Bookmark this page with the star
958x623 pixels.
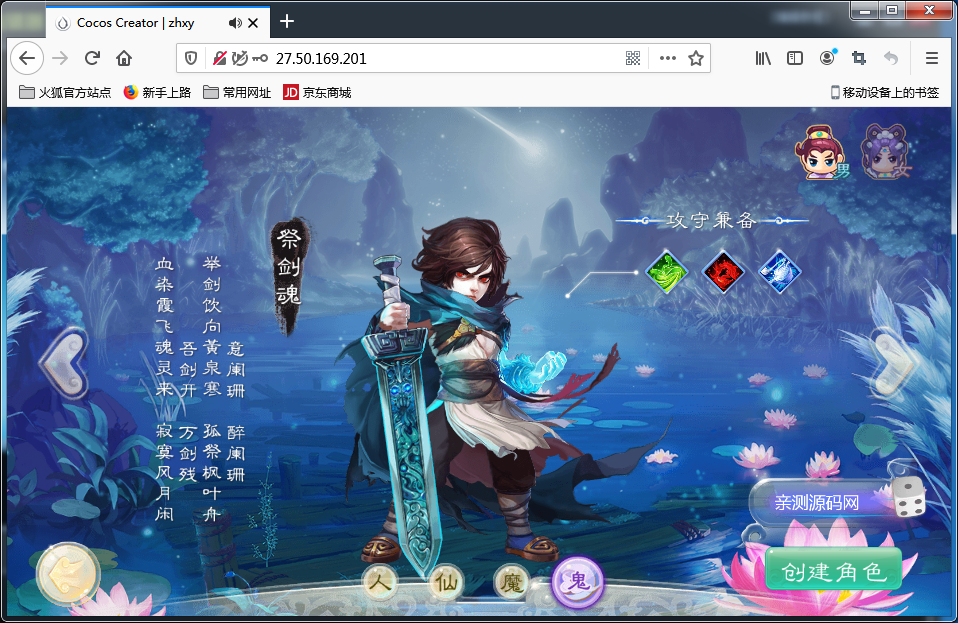696,59
